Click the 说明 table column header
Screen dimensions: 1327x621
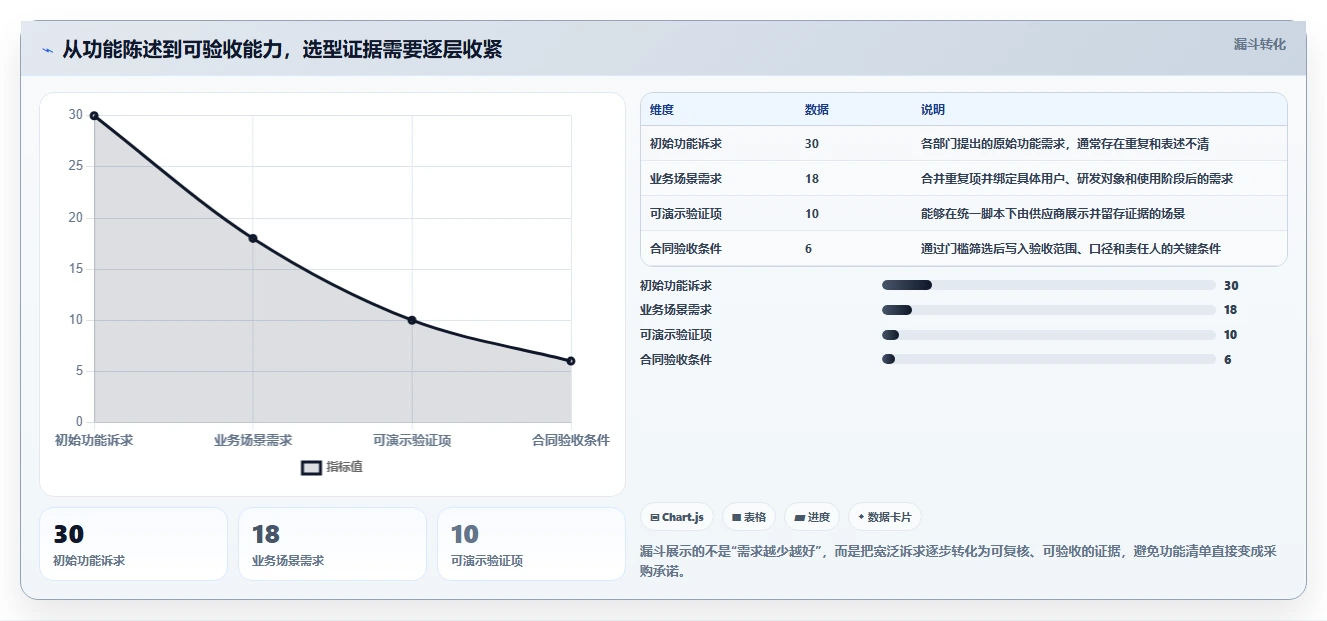coord(932,110)
